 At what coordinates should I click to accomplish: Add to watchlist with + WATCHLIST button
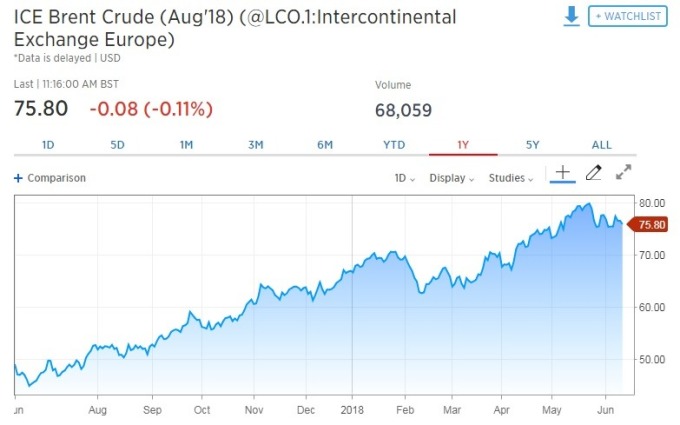pyautogui.click(x=628, y=16)
